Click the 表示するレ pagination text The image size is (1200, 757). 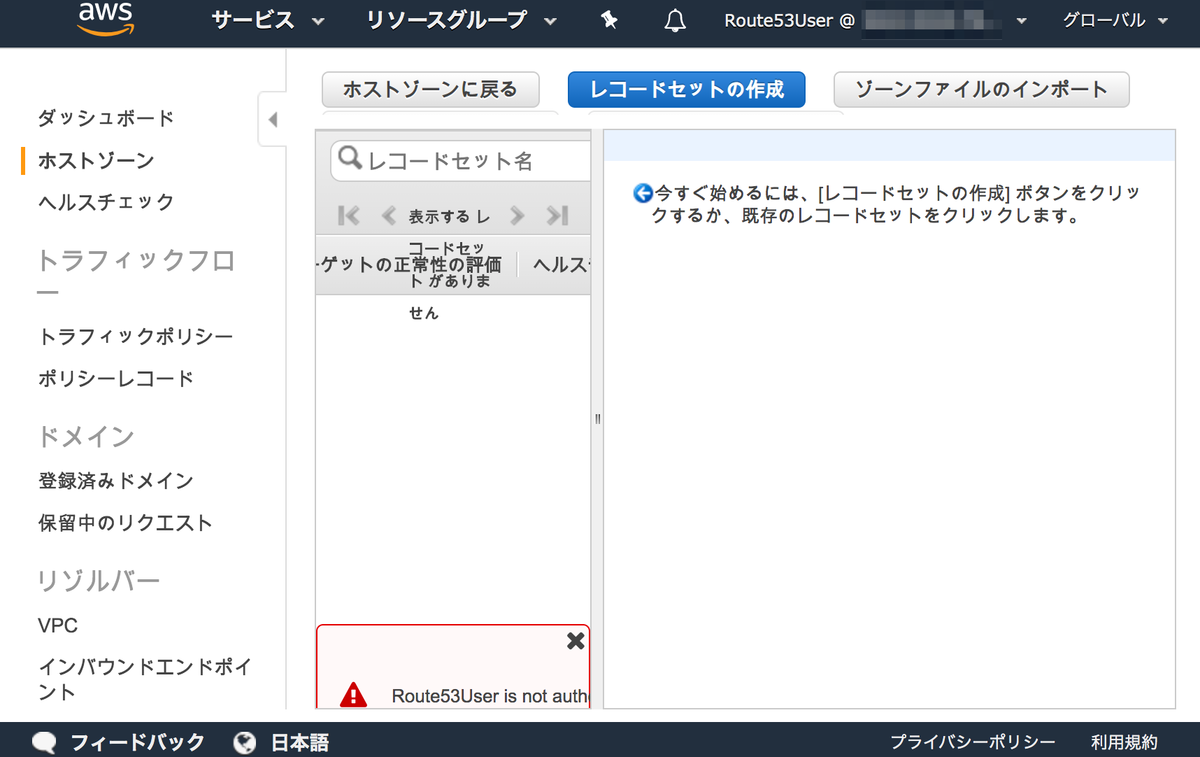click(449, 216)
